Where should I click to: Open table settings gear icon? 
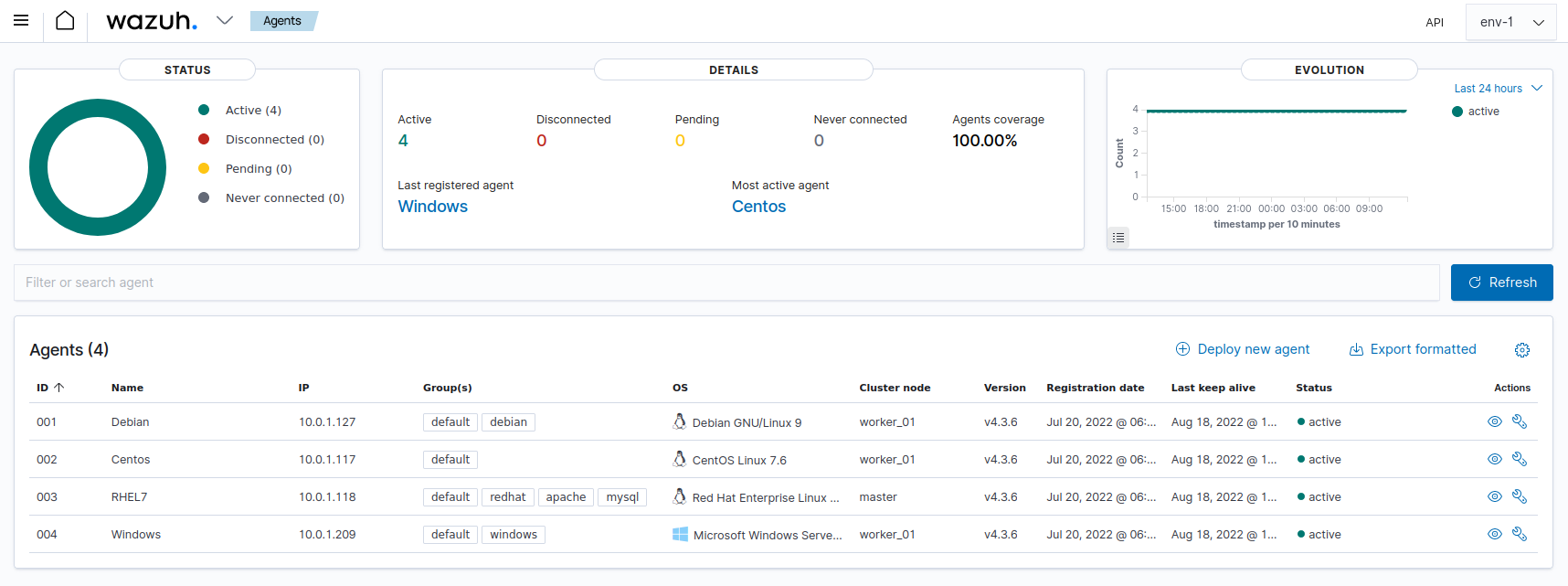click(1522, 350)
